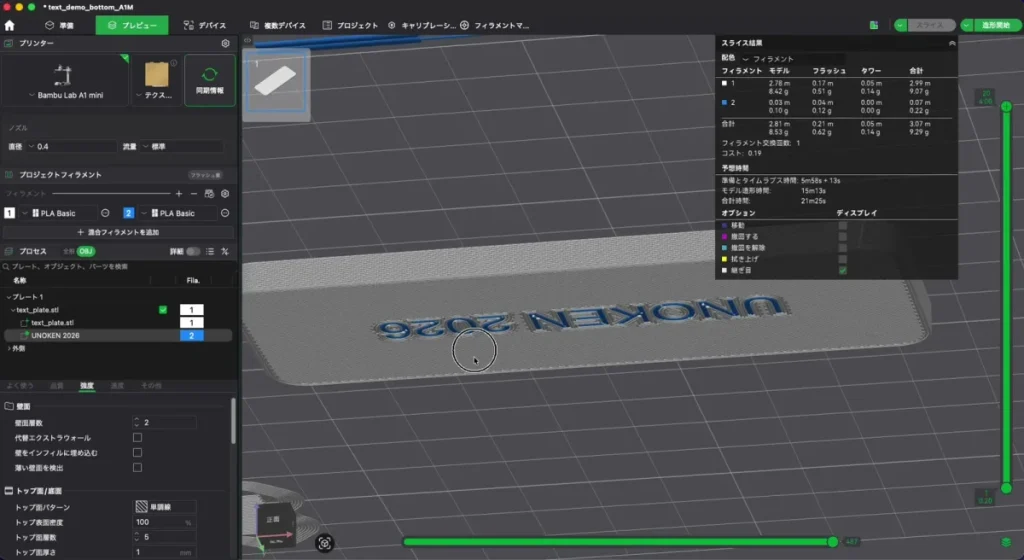Screen dimensions: 1024x560
Task: Open the デバイス tab
Action: pos(205,25)
